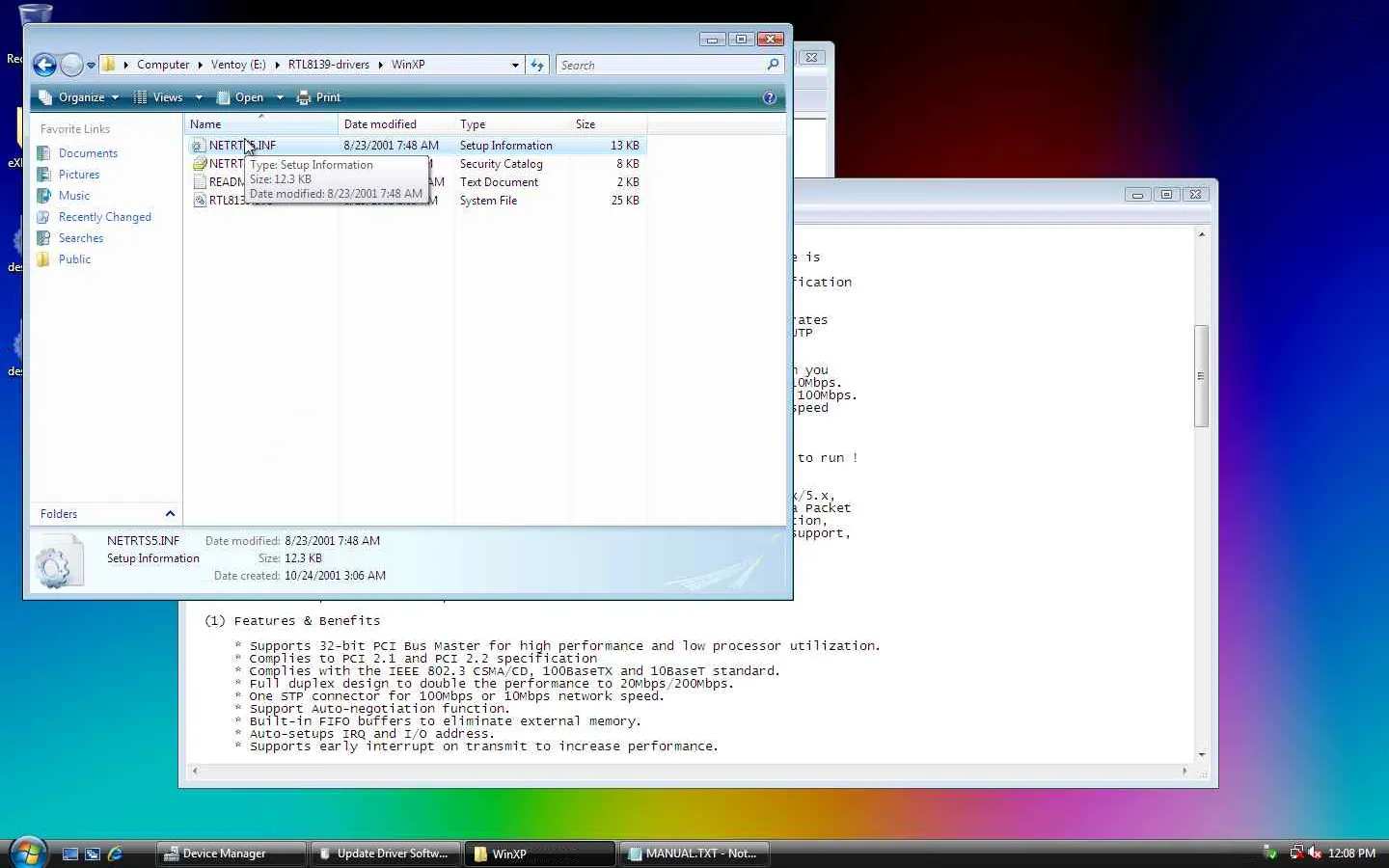Click Switch between windows in Quick Launch
Screen dimensions: 1389x868
coord(93,854)
